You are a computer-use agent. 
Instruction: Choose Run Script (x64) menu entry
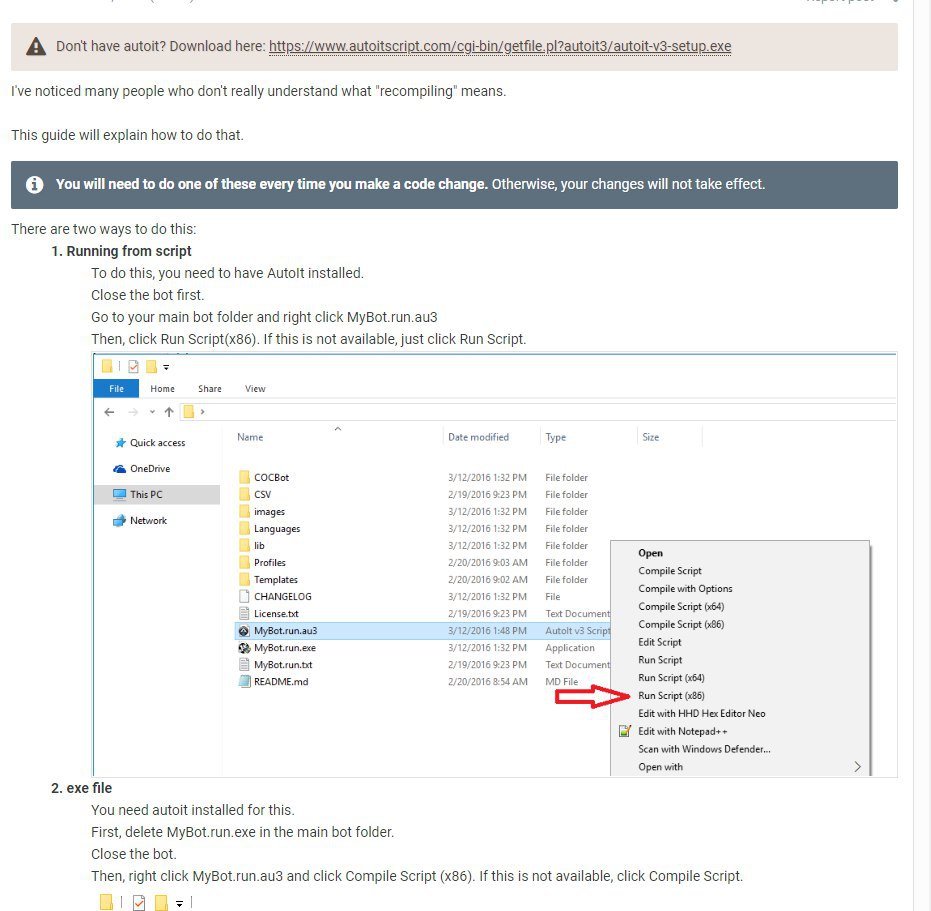point(671,678)
